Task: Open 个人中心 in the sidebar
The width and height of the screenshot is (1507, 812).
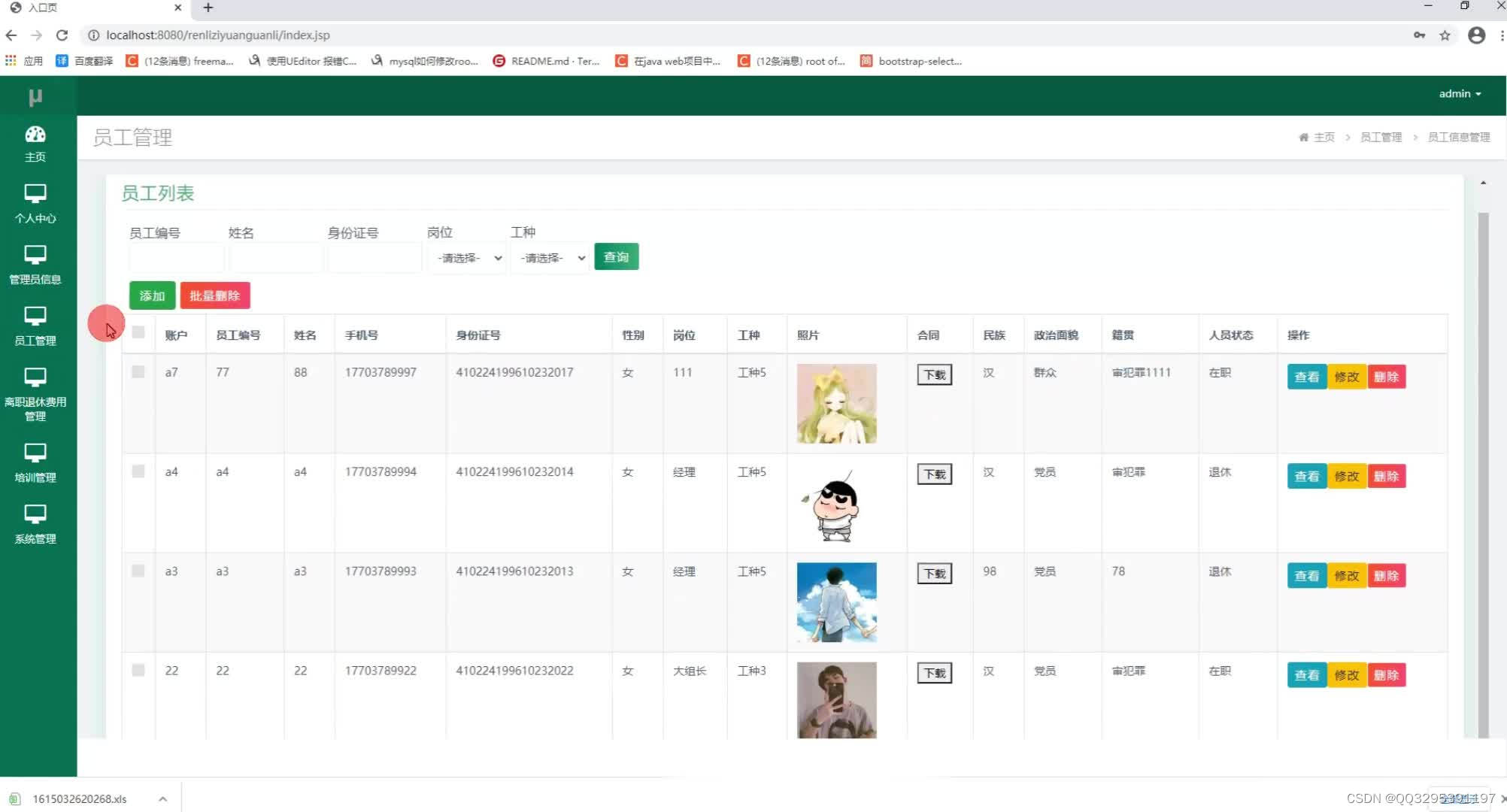Action: [35, 204]
